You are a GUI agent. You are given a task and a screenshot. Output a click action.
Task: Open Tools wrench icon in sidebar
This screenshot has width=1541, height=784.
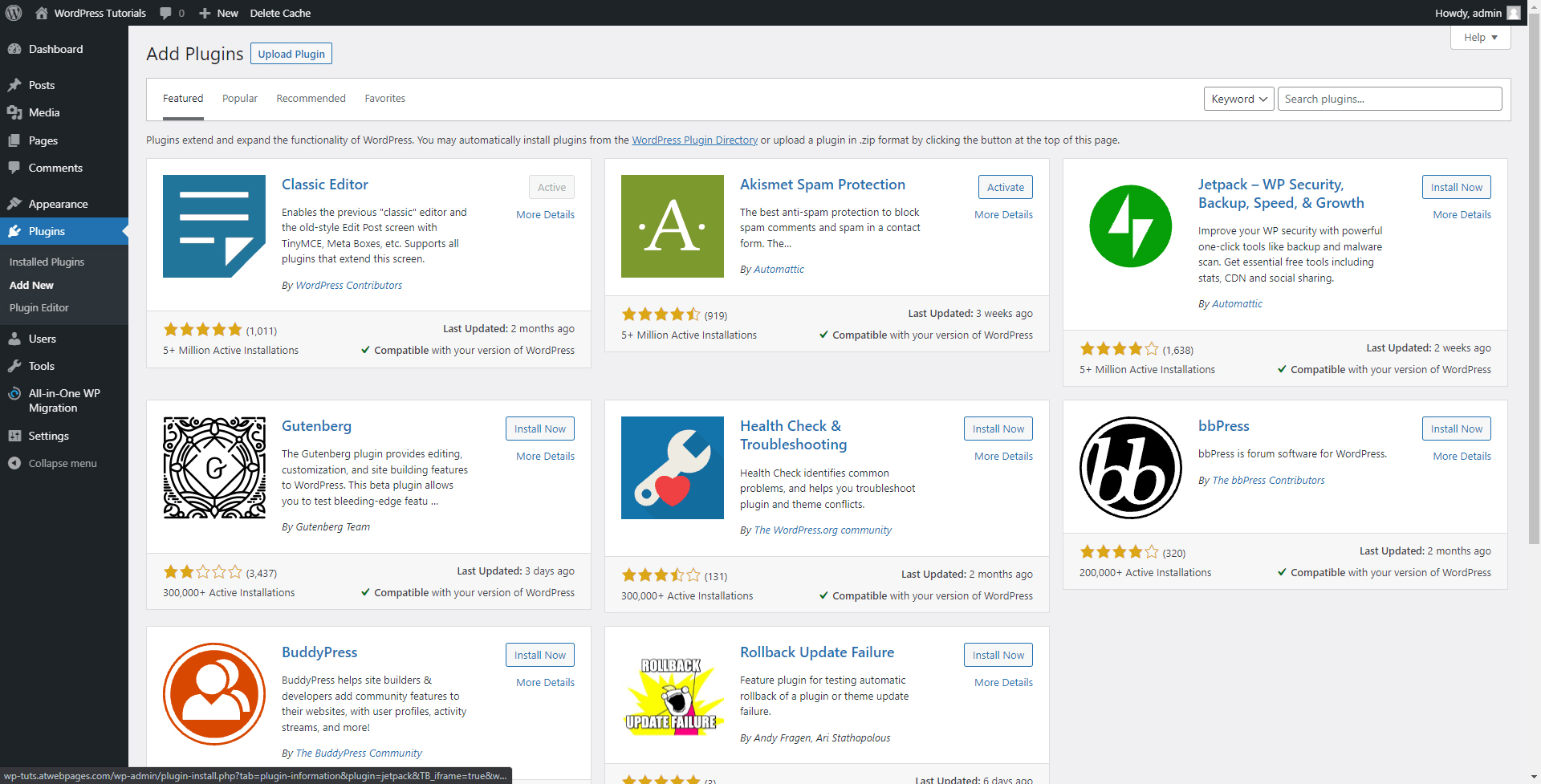coord(14,366)
